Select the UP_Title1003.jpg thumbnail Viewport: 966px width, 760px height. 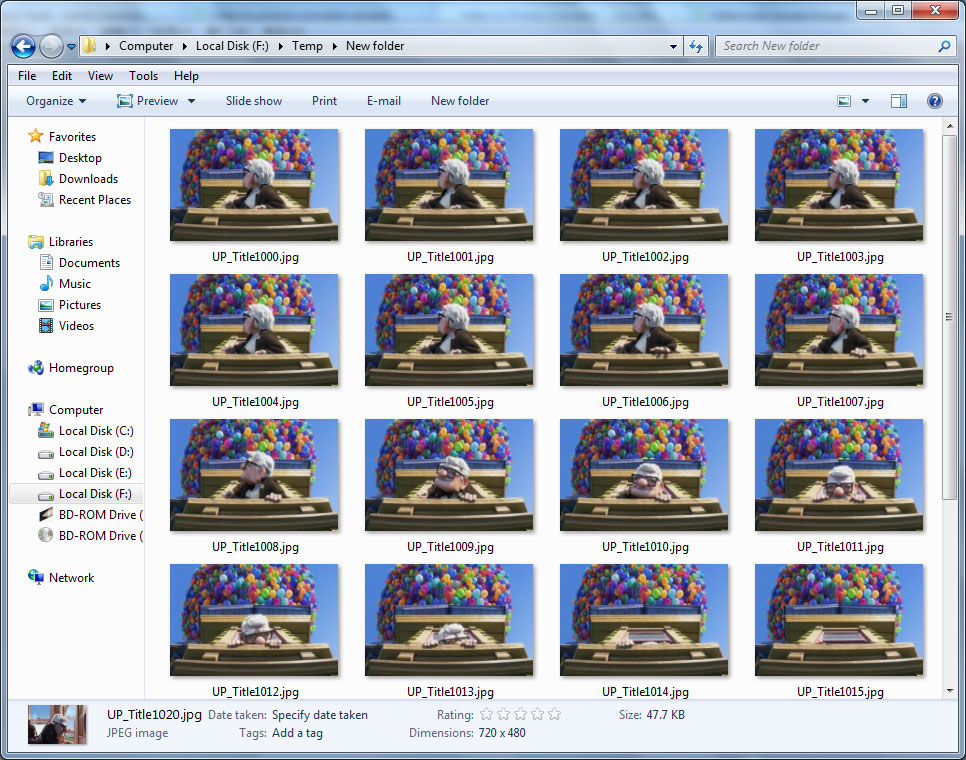839,185
